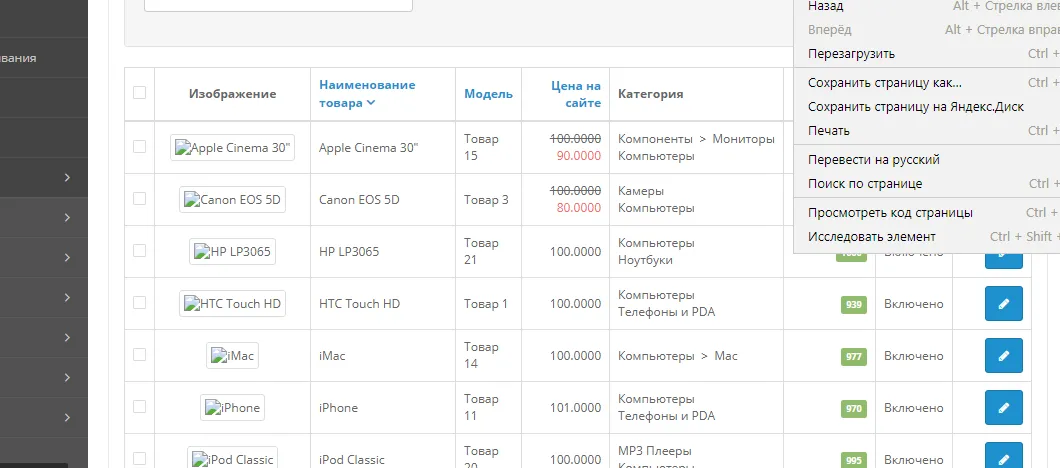Viewport: 1060px width, 468px height.
Task: Sort by Цена на сайте header
Action: (x=575, y=94)
